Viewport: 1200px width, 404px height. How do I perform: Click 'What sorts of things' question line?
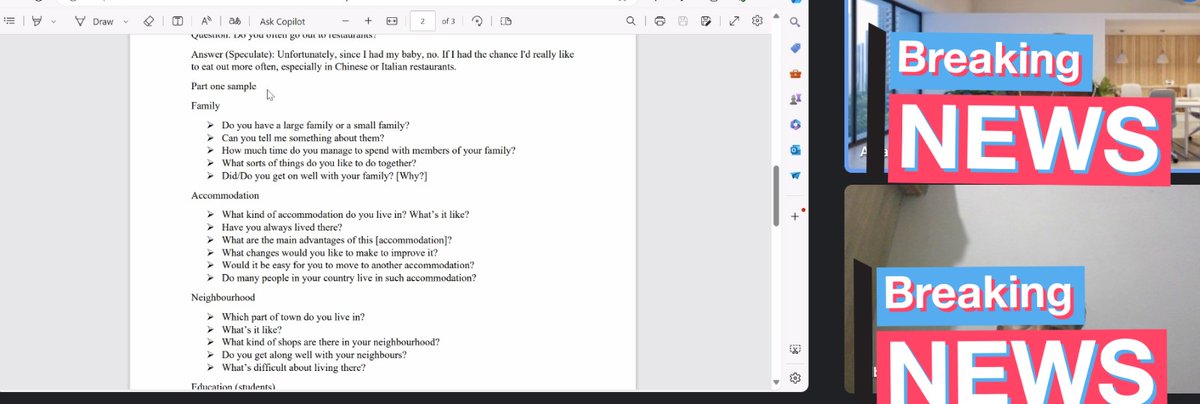click(x=319, y=162)
